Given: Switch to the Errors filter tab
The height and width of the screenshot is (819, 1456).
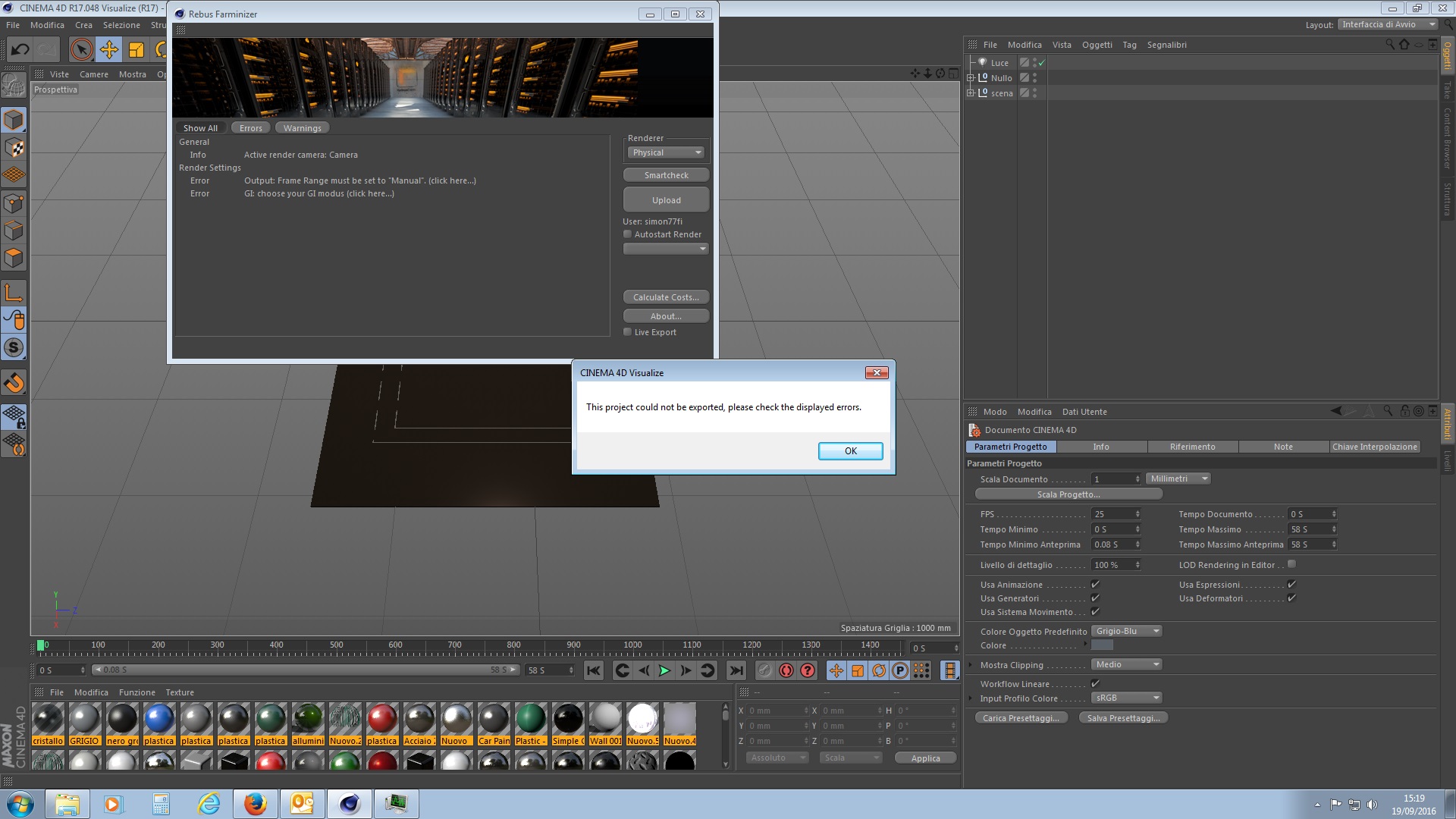Looking at the screenshot, I should click(250, 128).
